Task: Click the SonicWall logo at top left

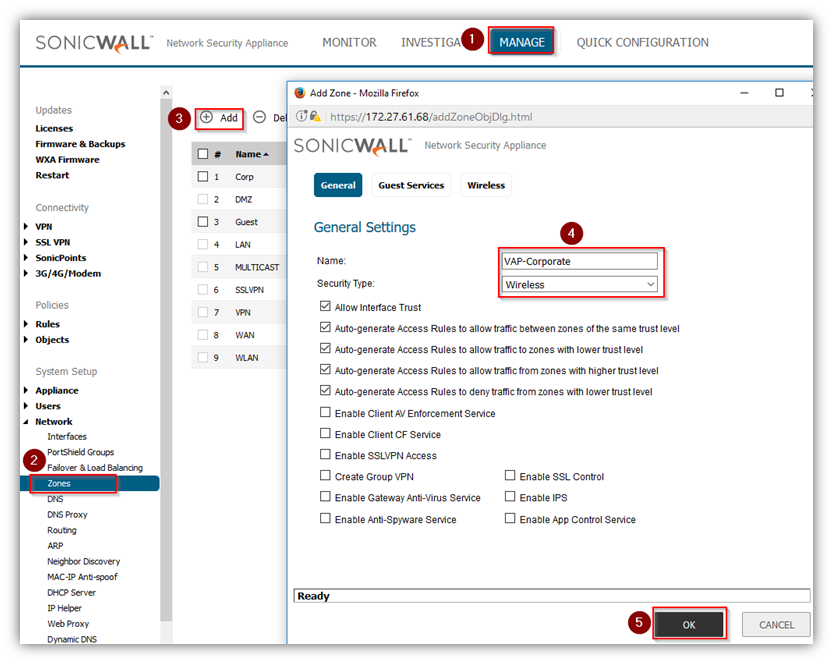Action: 93,42
